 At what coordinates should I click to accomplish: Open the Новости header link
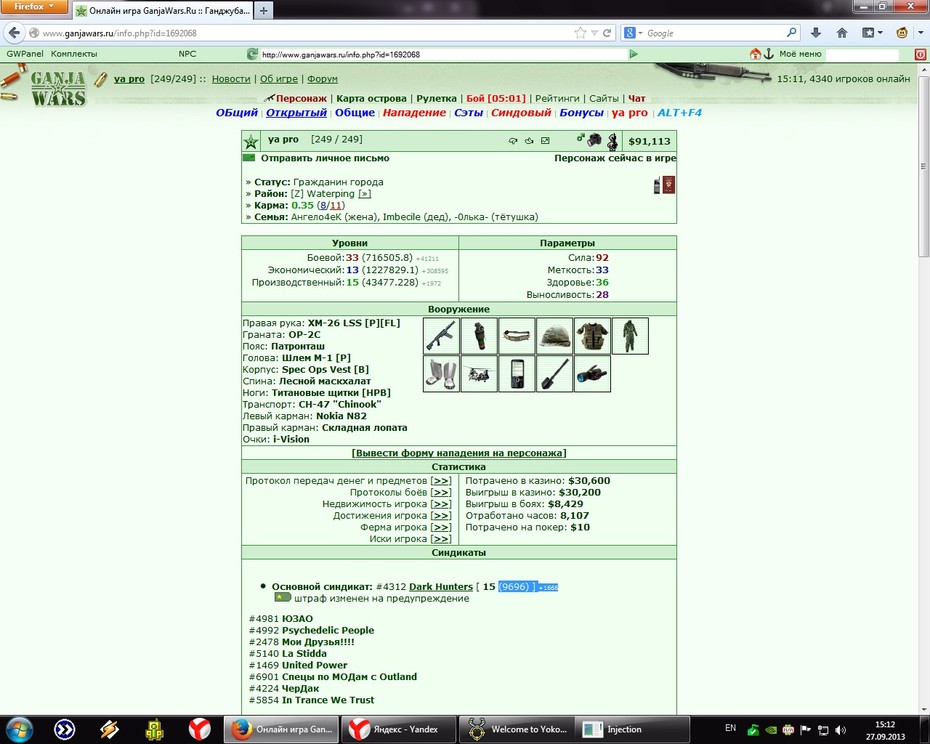point(231,79)
